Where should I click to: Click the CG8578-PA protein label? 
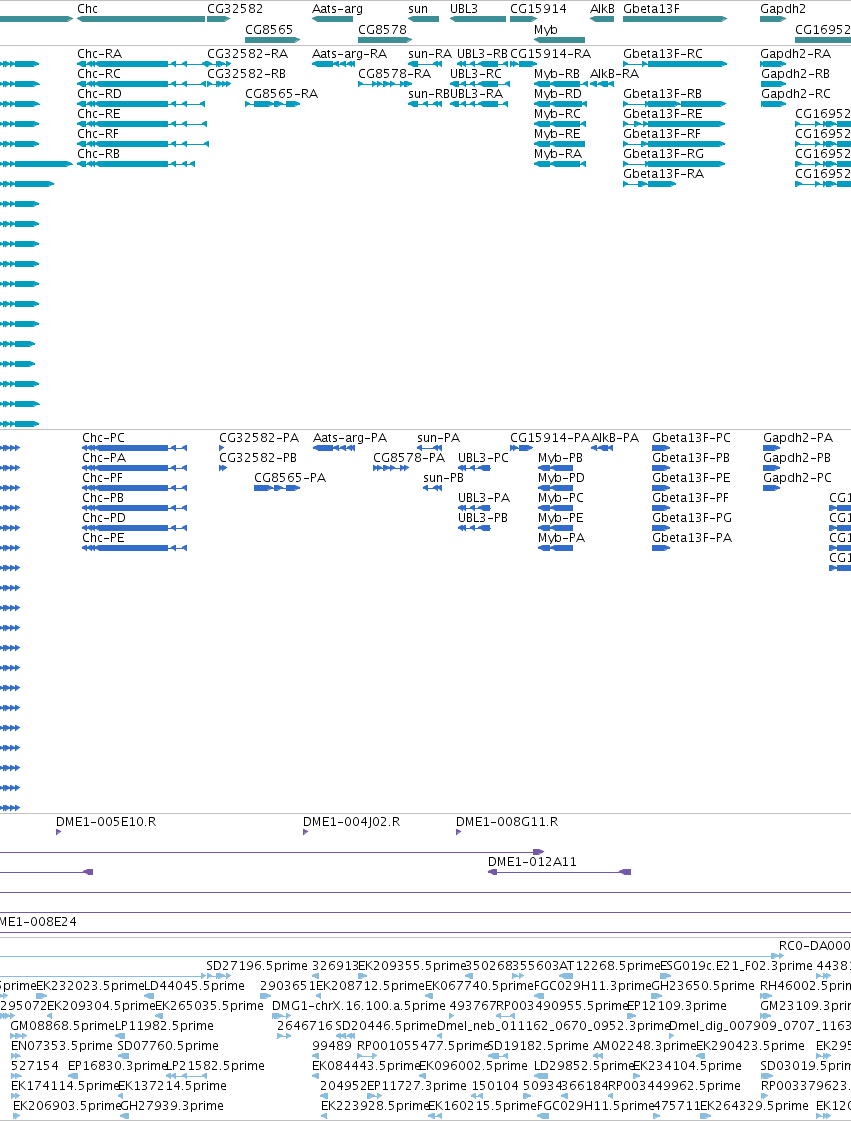click(x=409, y=458)
